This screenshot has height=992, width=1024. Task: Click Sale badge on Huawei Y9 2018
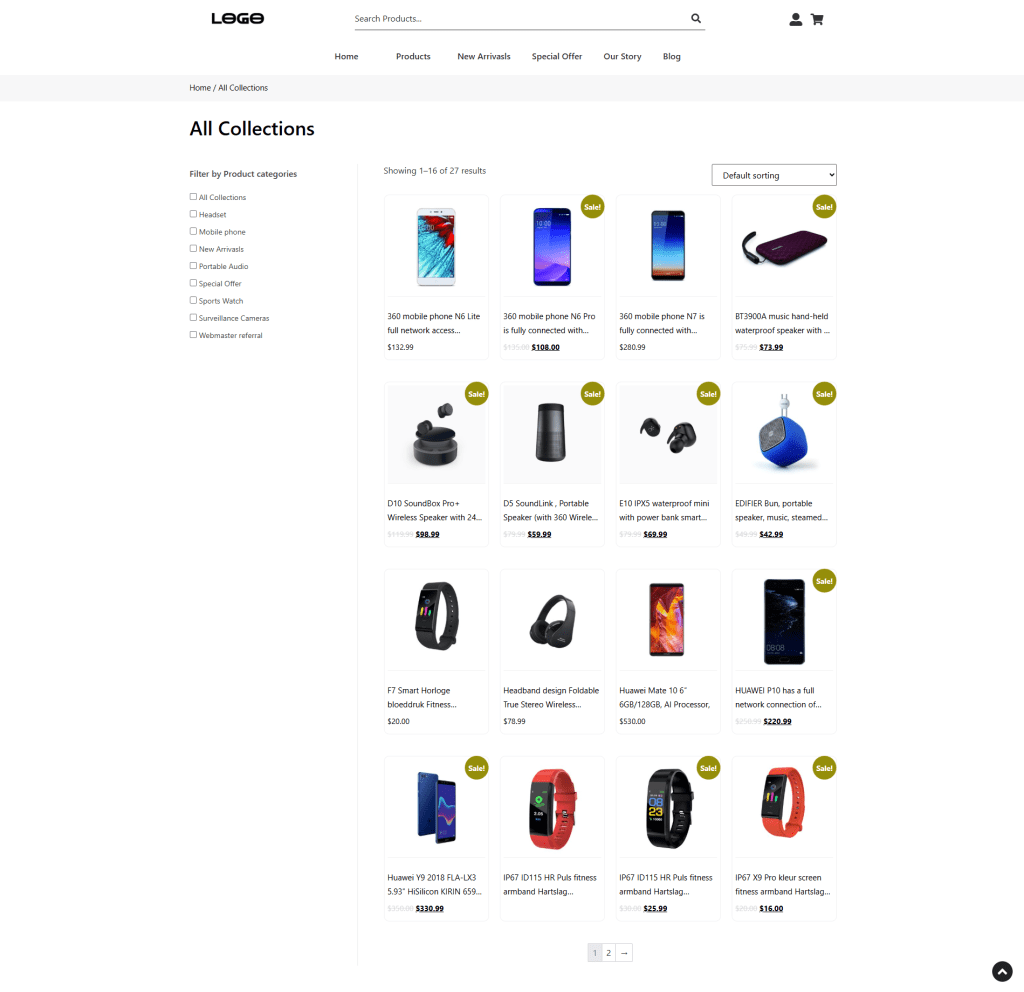click(x=477, y=768)
